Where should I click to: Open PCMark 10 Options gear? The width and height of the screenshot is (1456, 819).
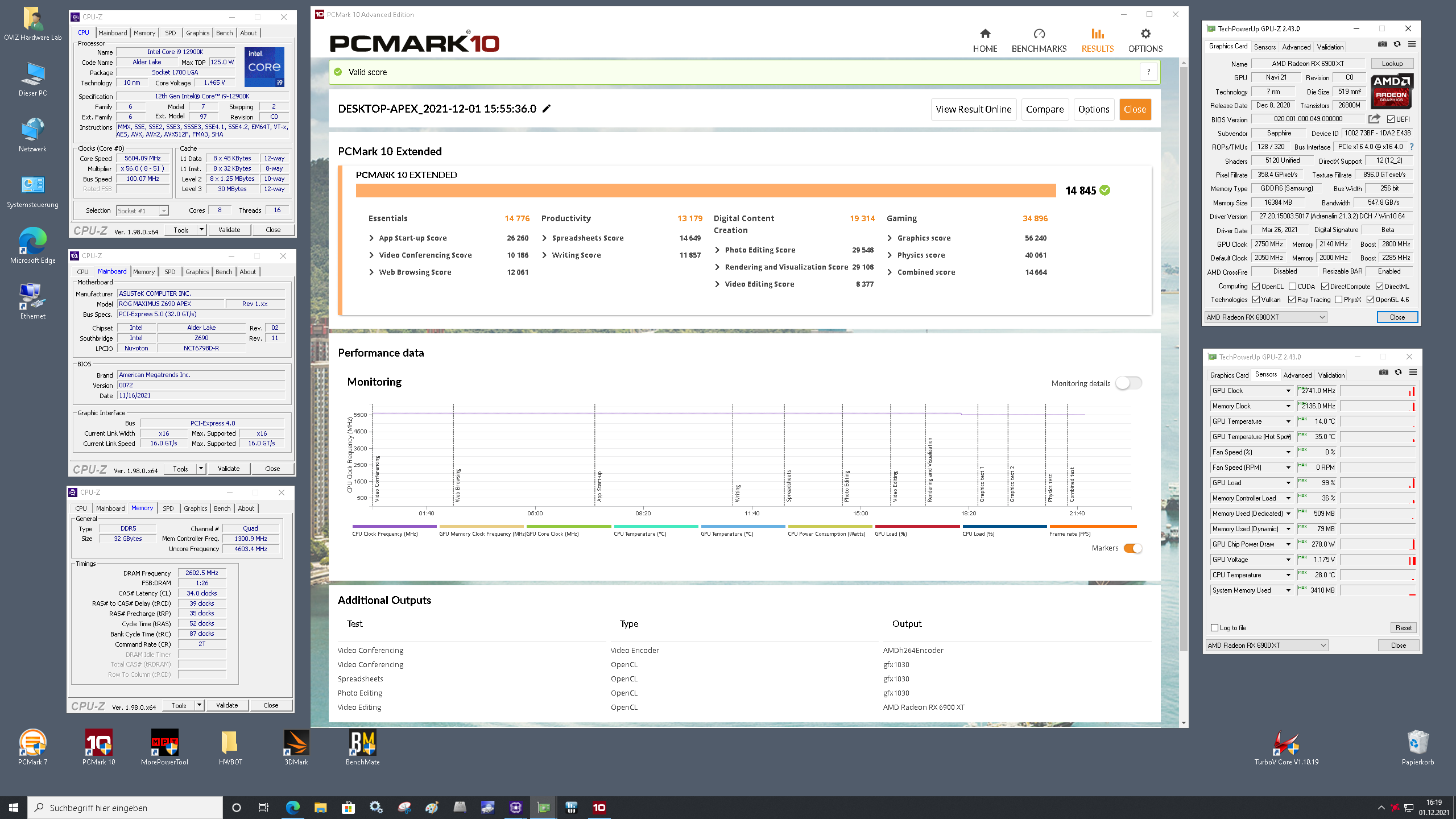[x=1145, y=41]
